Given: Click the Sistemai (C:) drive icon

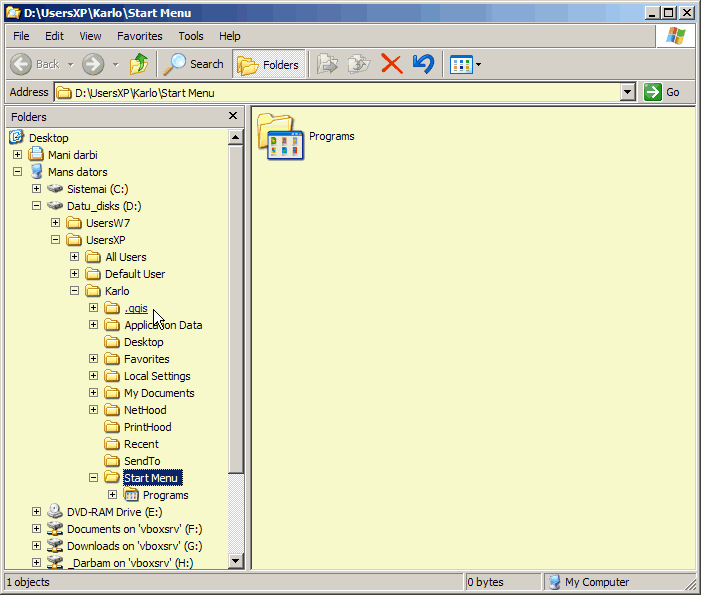Looking at the screenshot, I should (55, 189).
